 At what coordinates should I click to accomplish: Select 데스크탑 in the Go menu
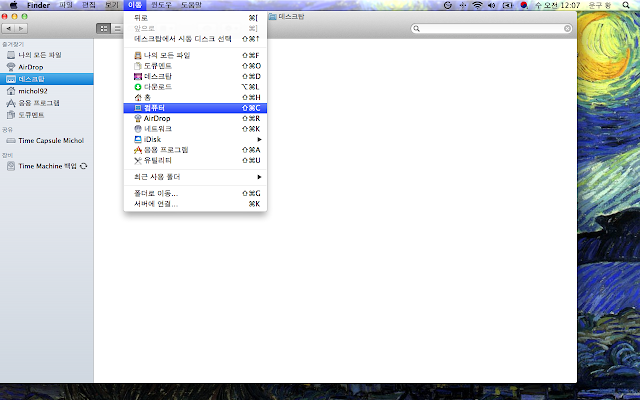[x=195, y=76]
